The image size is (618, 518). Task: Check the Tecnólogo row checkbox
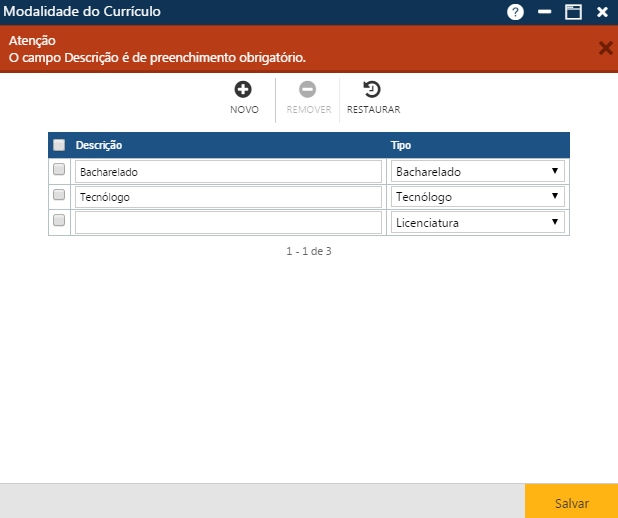pyautogui.click(x=59, y=196)
